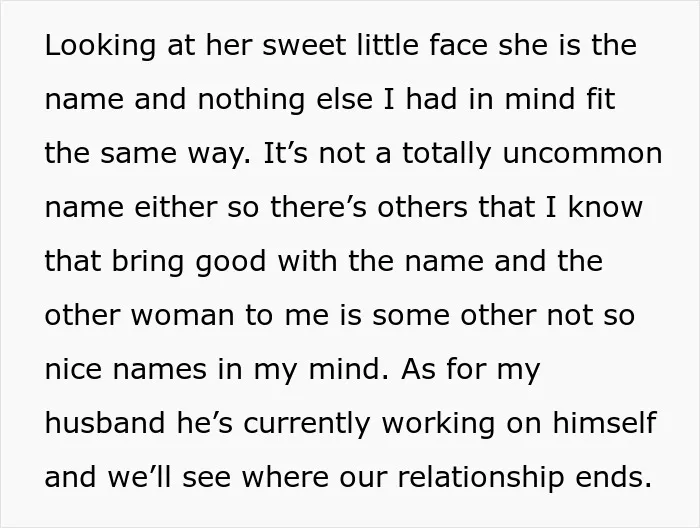Click the words "I know"
The width and height of the screenshot is (700, 528).
click(594, 207)
